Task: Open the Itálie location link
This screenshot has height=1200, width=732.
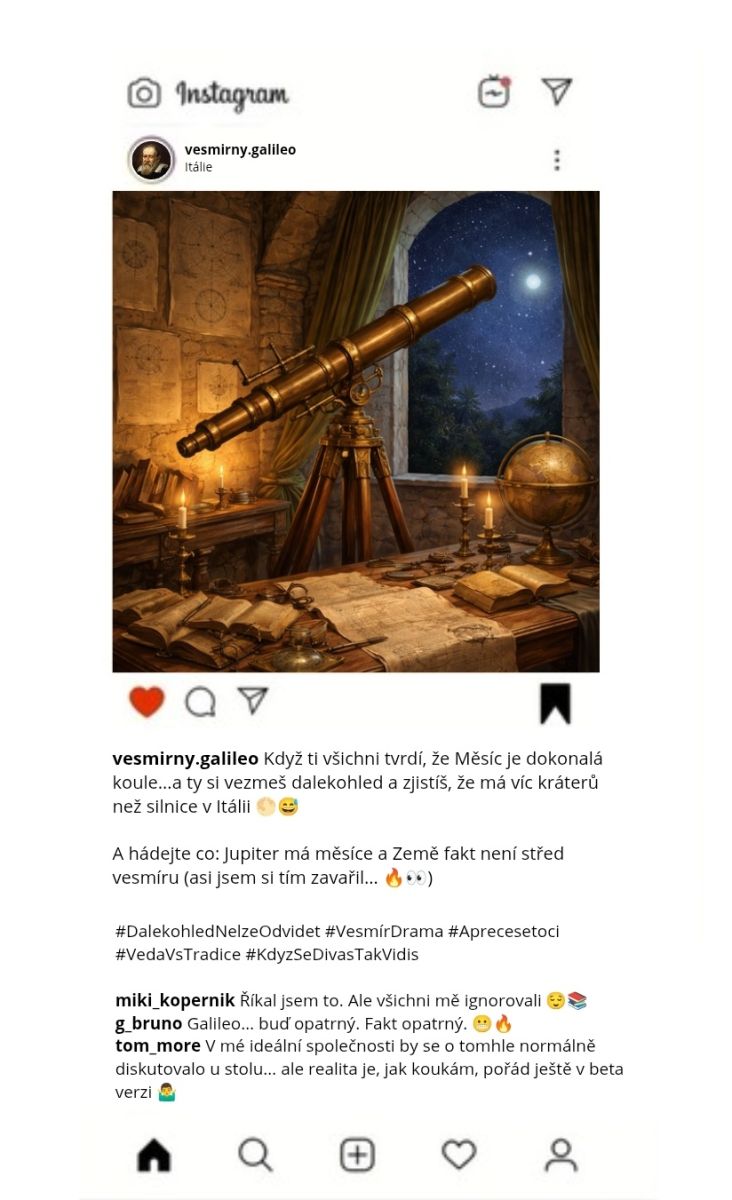Action: pyautogui.click(x=198, y=167)
